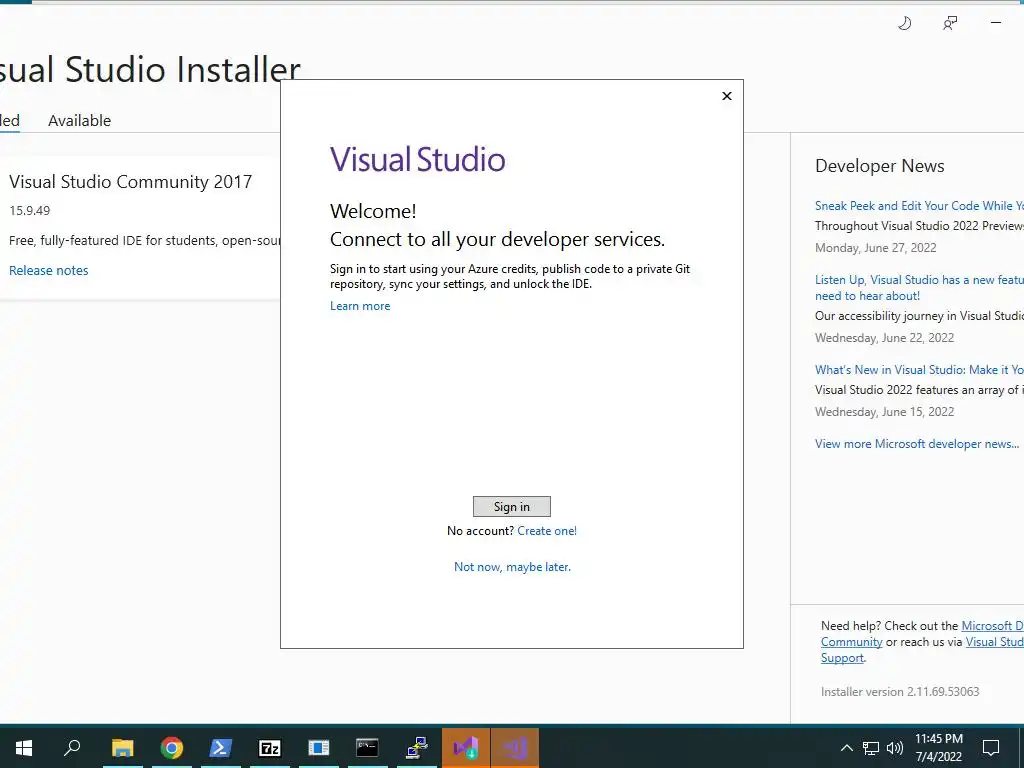Open the Microsoft Developer Community help link
1024x768 pixels.
(x=921, y=633)
